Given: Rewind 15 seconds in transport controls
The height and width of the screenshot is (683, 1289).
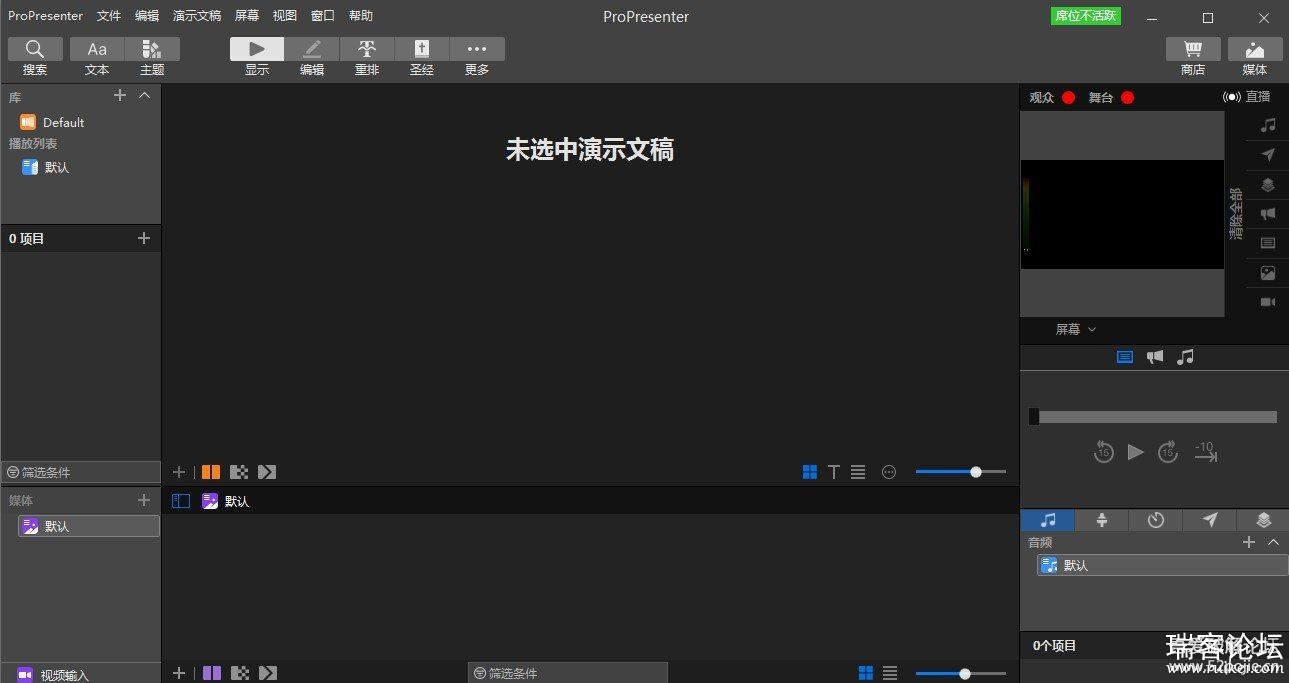Looking at the screenshot, I should tap(1103, 452).
